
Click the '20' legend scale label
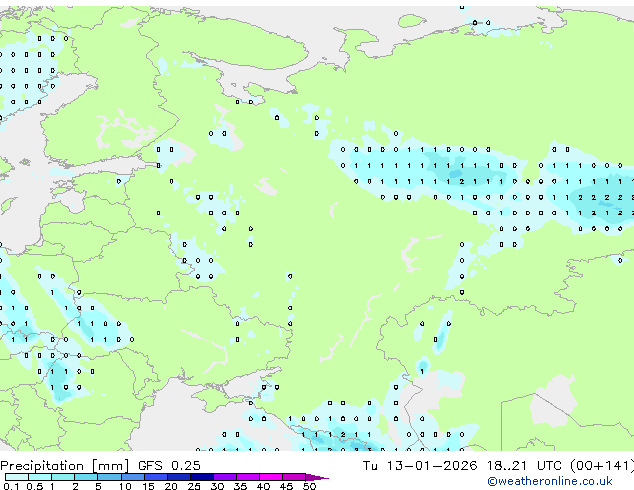click(x=171, y=486)
